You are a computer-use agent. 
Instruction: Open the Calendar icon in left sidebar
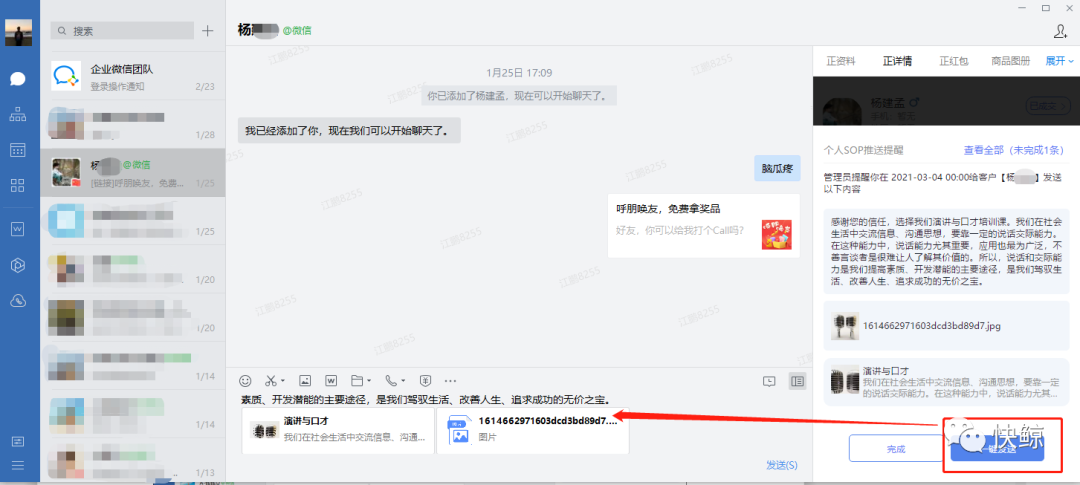click(17, 150)
